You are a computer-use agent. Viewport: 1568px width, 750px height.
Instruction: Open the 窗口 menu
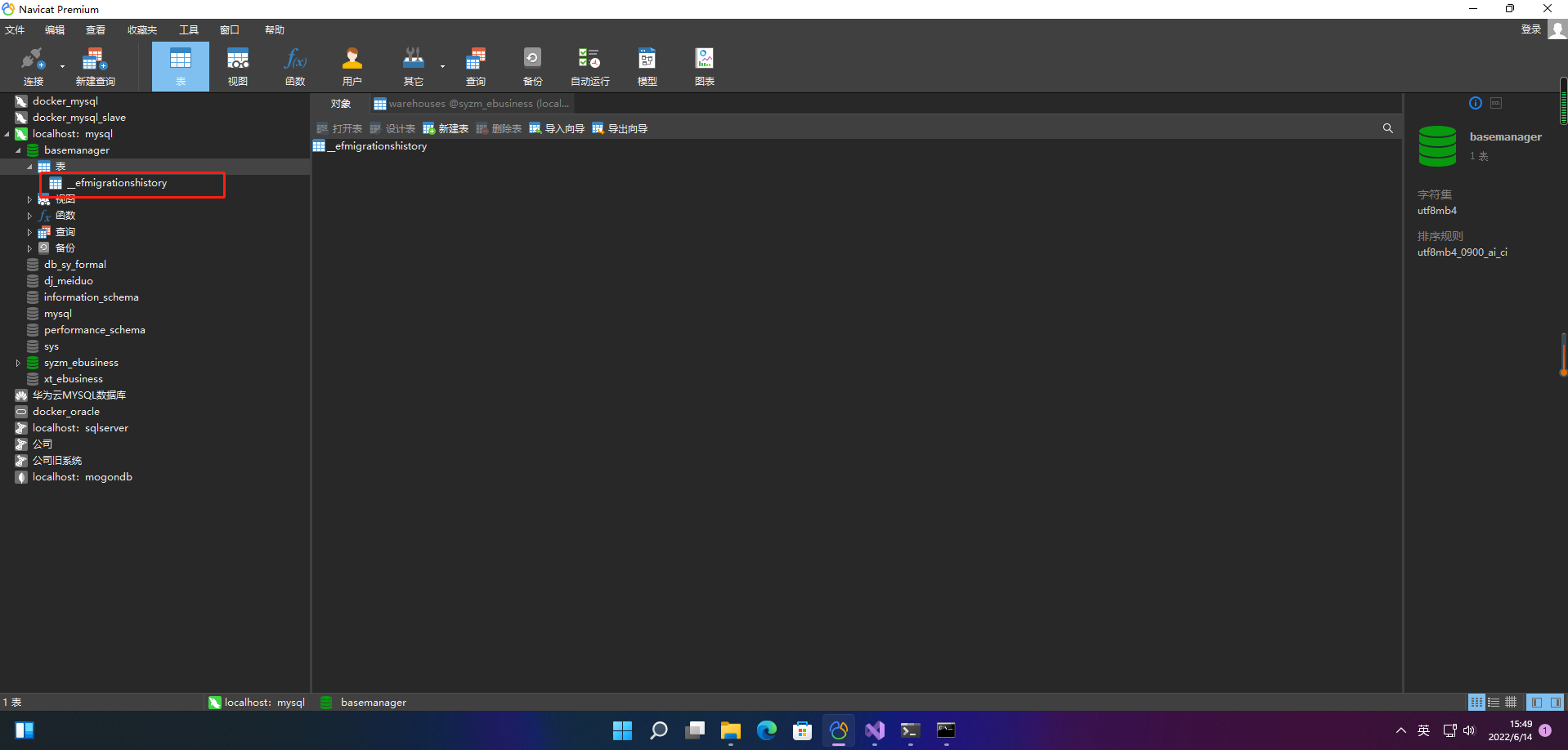coord(230,30)
